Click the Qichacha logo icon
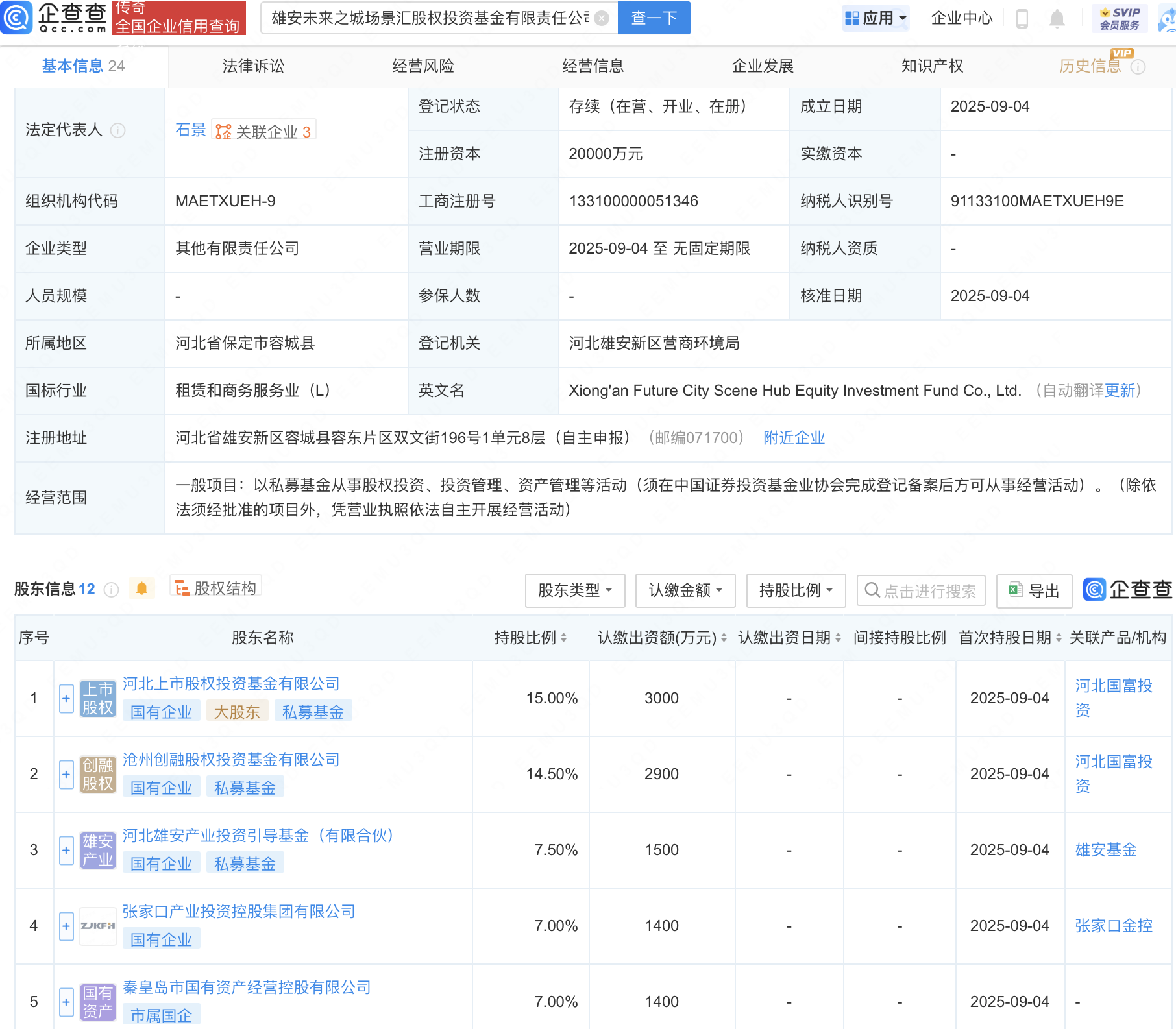This screenshot has height=1029, width=1176. coord(17,18)
